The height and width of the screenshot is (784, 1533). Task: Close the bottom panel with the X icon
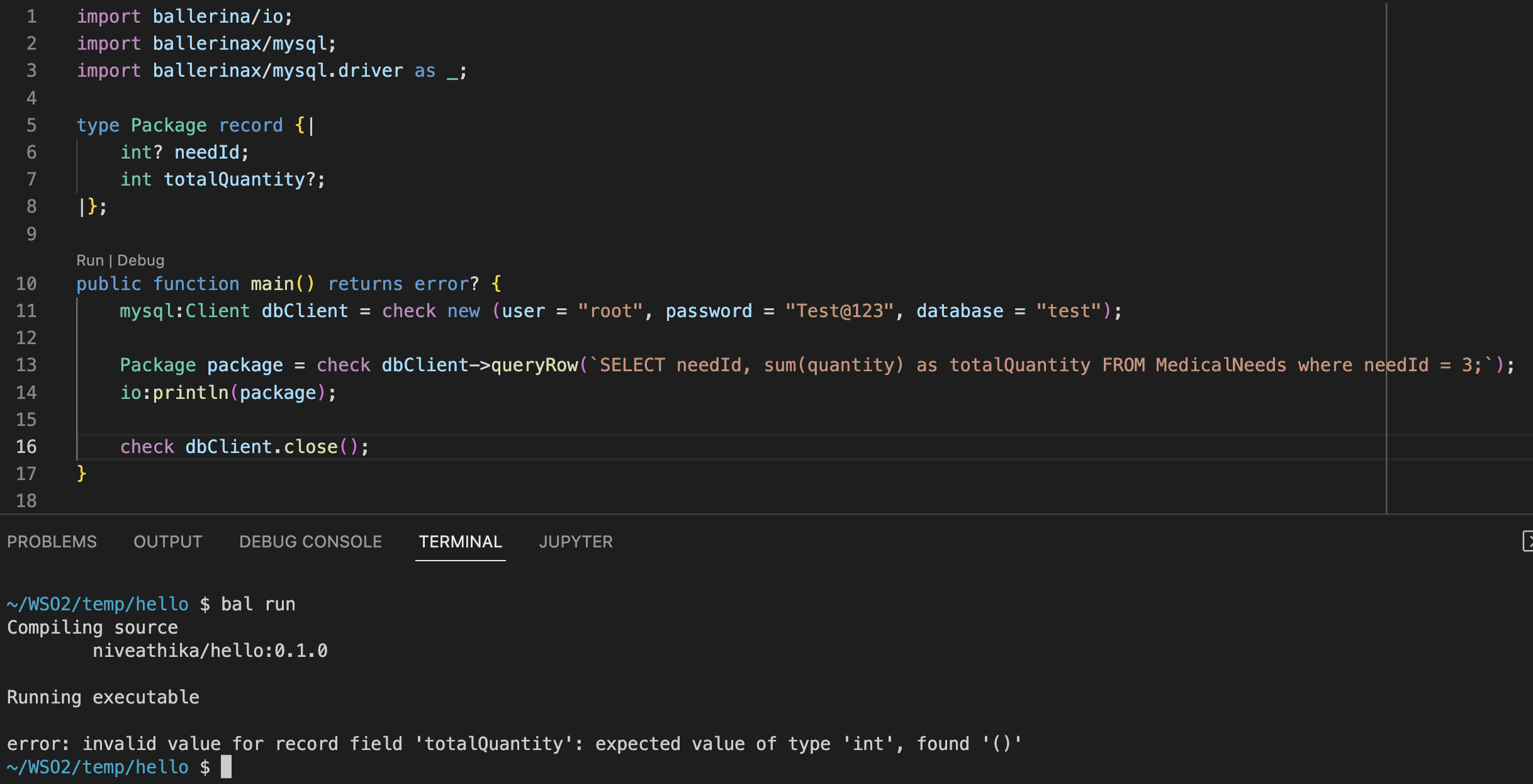point(1529,540)
